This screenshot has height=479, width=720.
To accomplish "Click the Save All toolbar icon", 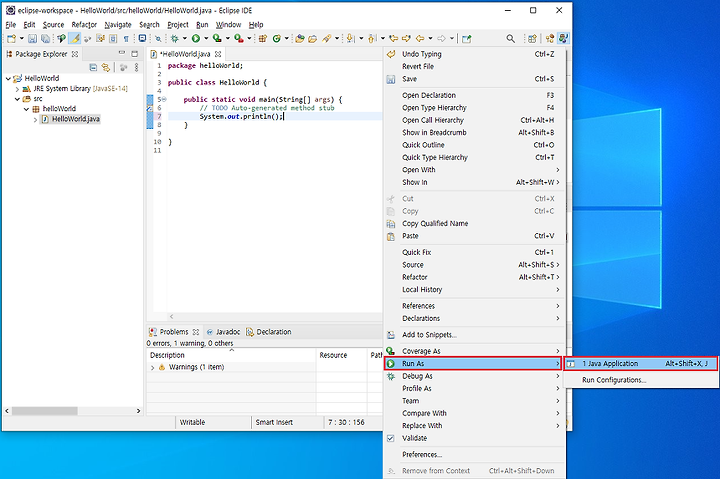I will tap(45, 39).
